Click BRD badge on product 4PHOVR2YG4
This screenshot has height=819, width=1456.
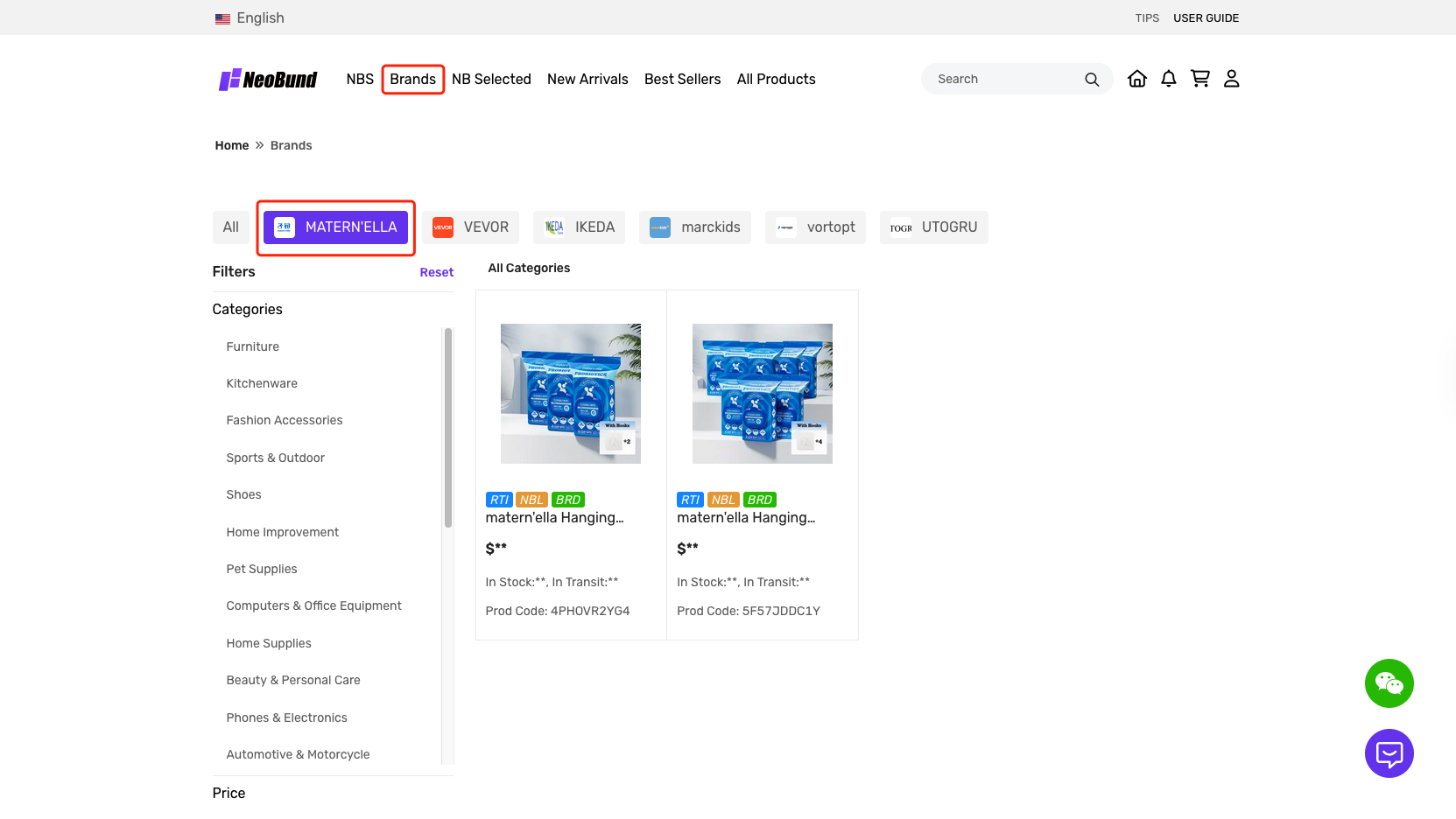pyautogui.click(x=568, y=500)
